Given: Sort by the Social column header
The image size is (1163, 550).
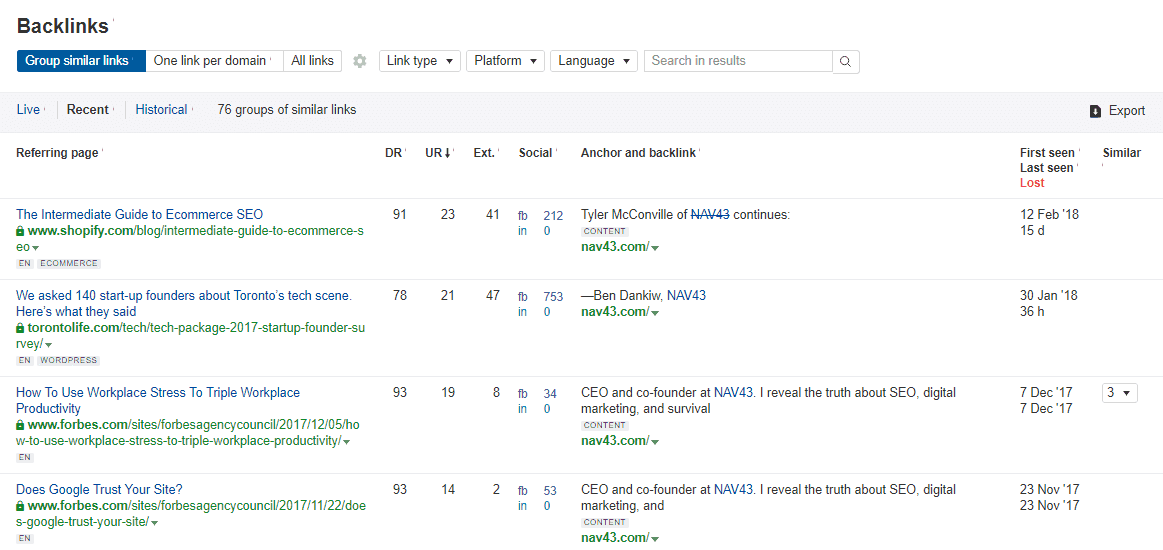Looking at the screenshot, I should pyautogui.click(x=536, y=153).
